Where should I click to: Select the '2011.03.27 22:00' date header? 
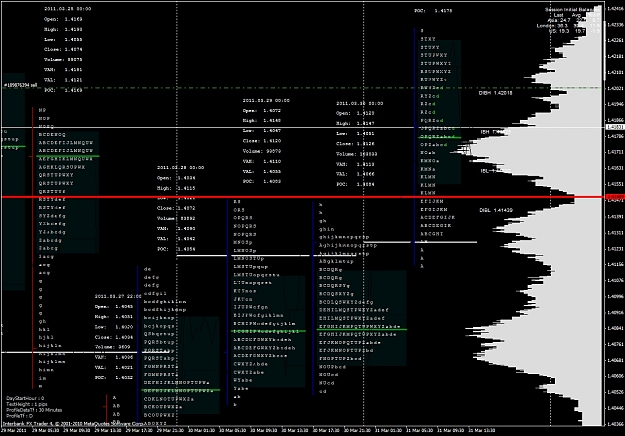(118, 296)
